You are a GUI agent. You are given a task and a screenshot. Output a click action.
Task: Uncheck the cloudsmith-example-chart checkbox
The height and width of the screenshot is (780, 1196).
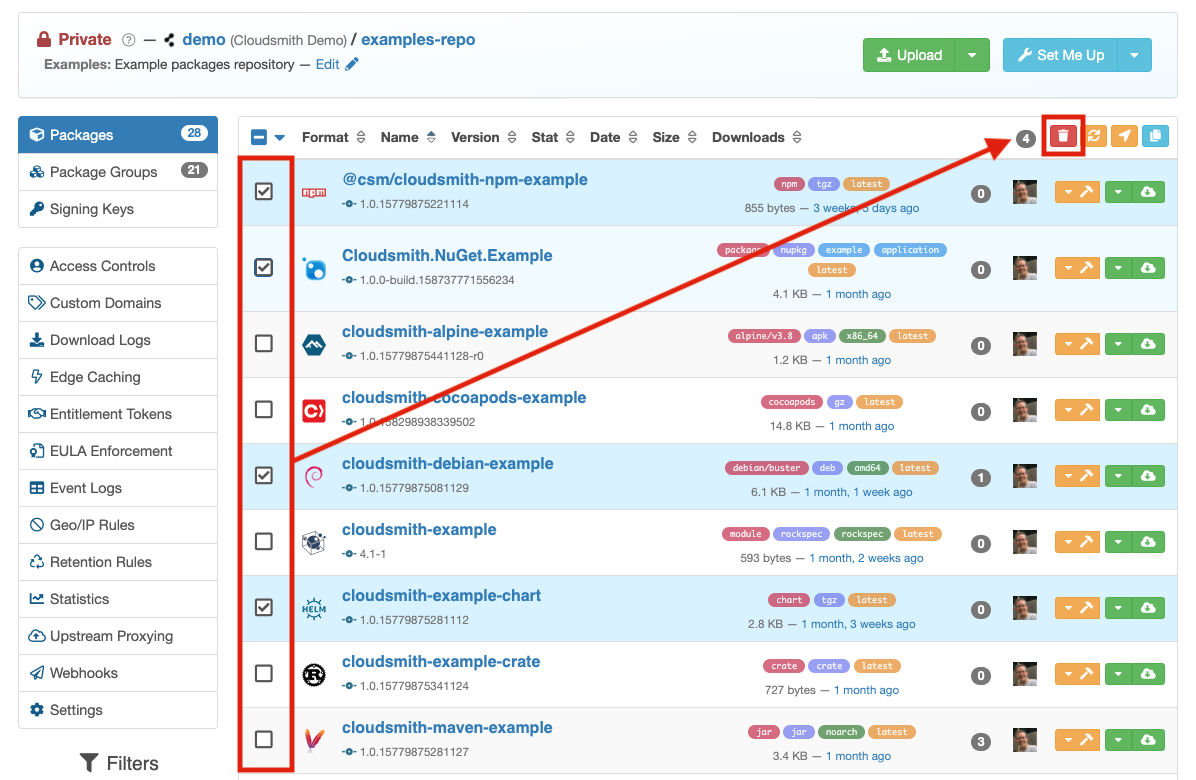[x=264, y=608]
